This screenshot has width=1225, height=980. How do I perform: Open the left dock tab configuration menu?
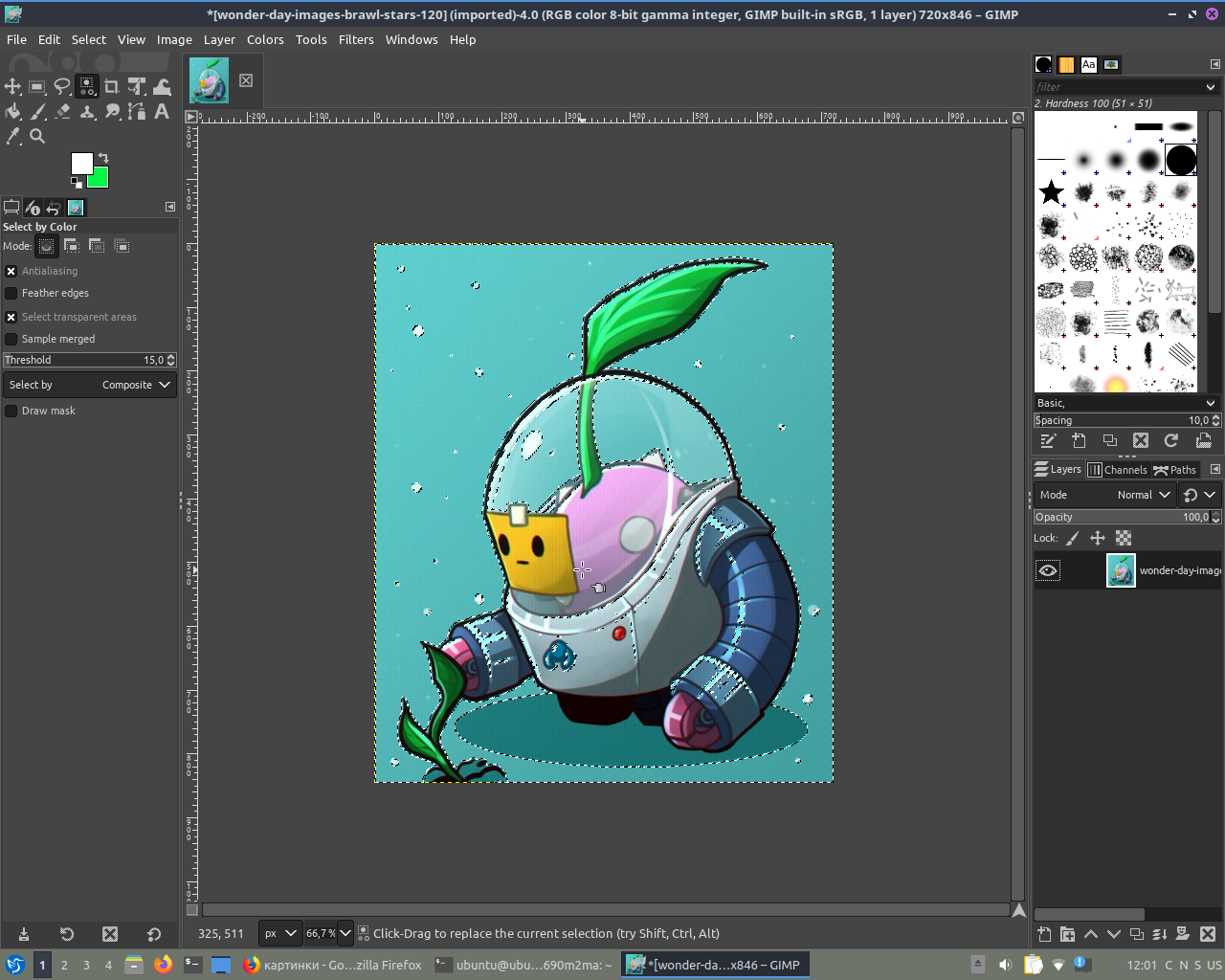170,207
